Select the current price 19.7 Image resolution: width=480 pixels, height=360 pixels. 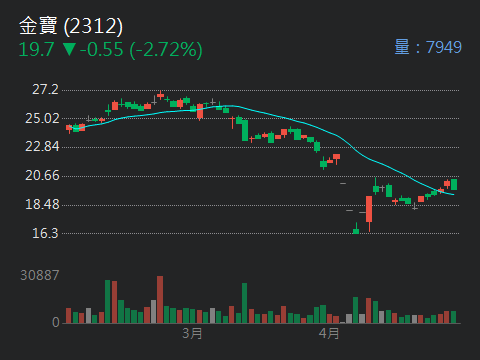(36, 50)
